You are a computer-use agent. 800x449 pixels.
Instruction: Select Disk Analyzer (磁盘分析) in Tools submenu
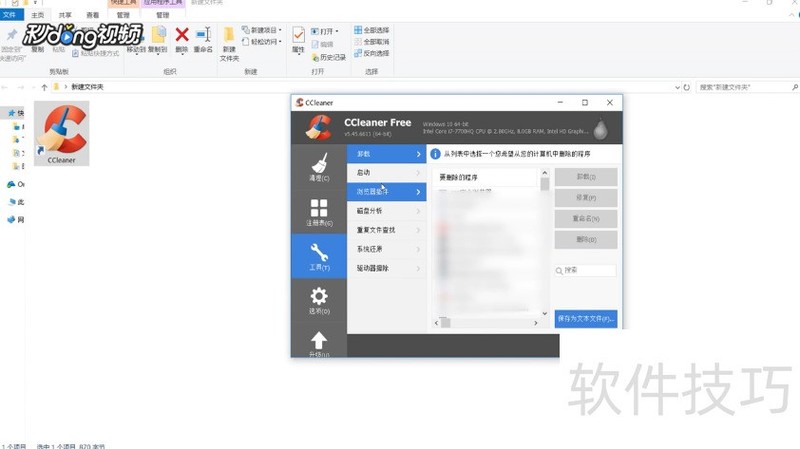click(387, 211)
